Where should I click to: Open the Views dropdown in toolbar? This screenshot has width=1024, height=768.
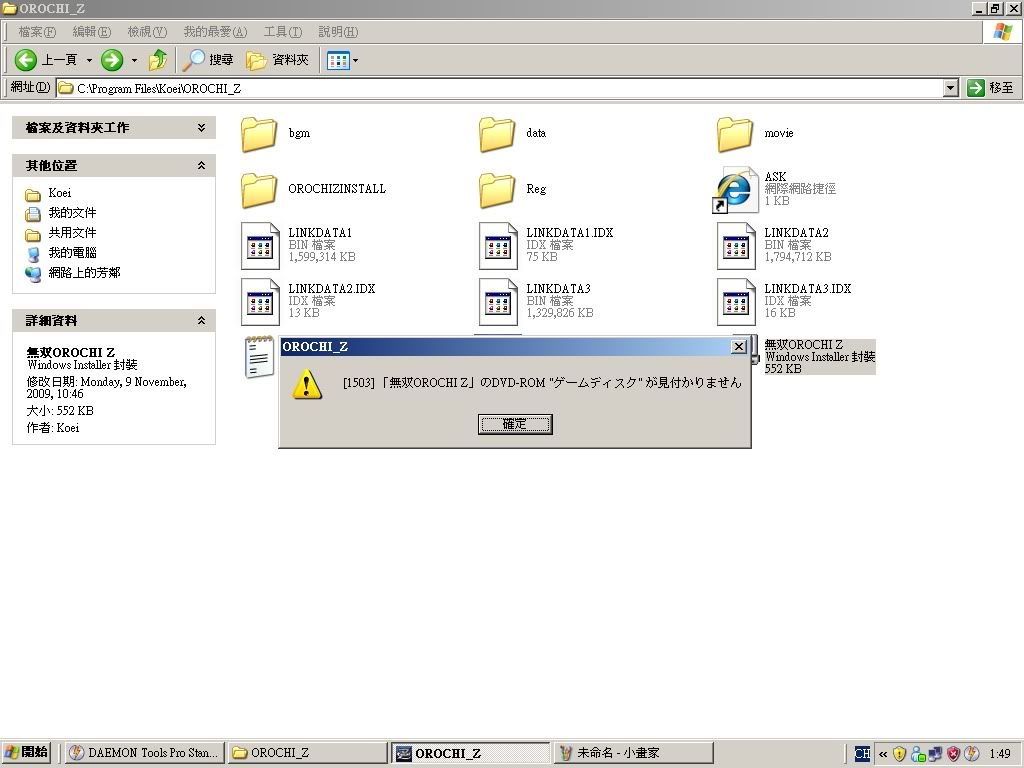pyautogui.click(x=342, y=60)
